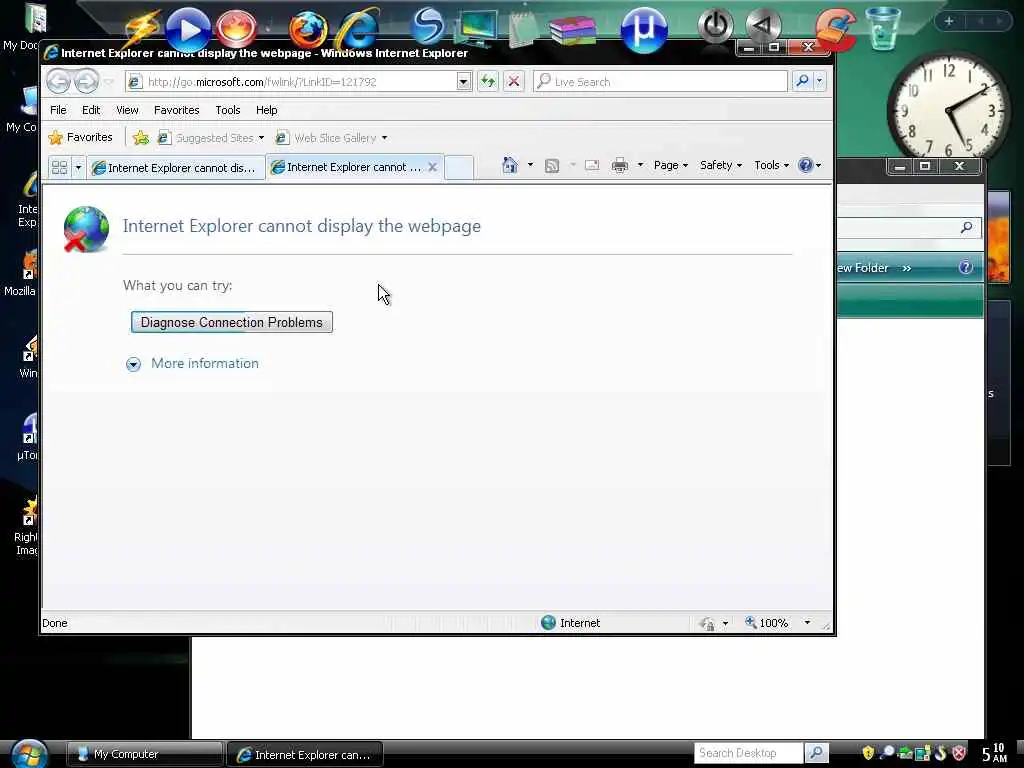Click the Forward navigation arrow
This screenshot has height=768, width=1024.
[x=86, y=82]
